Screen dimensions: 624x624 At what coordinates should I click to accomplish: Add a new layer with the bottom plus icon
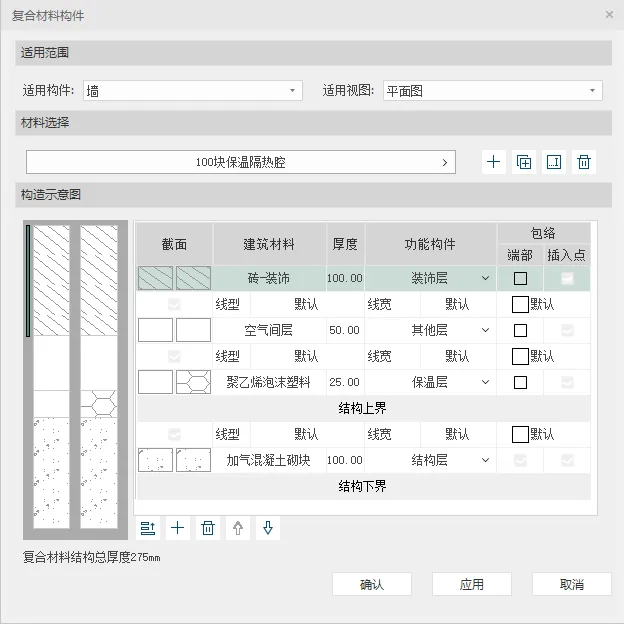pos(178,528)
